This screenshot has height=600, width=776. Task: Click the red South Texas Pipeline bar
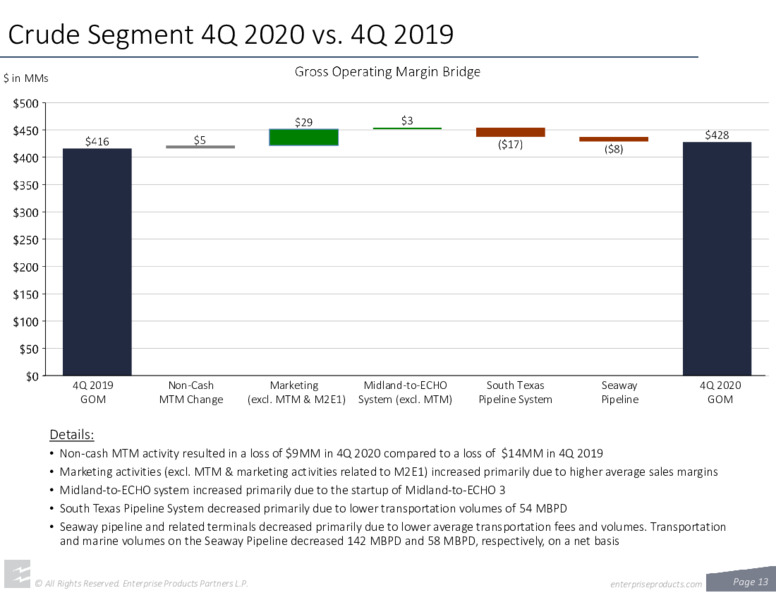pyautogui.click(x=510, y=132)
